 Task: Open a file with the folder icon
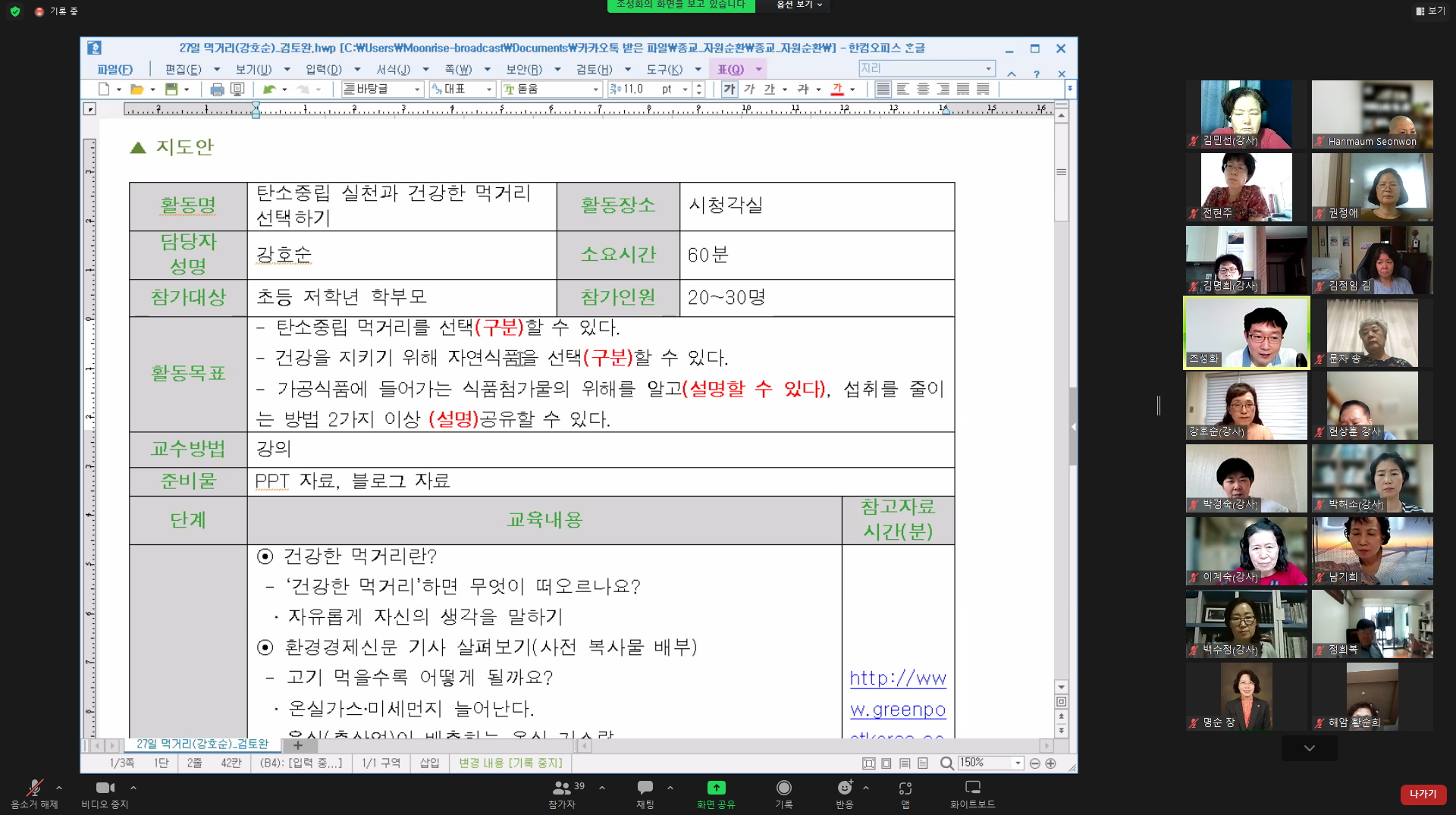click(140, 89)
